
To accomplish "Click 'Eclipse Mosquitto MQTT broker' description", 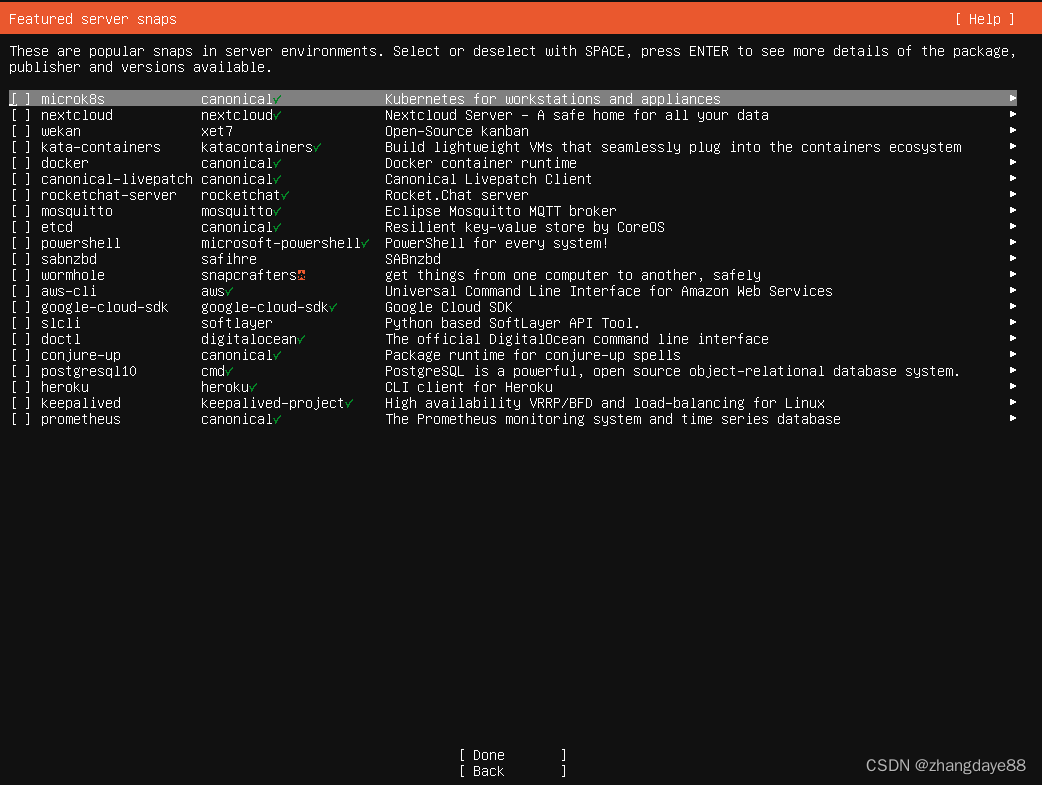I will (500, 211).
